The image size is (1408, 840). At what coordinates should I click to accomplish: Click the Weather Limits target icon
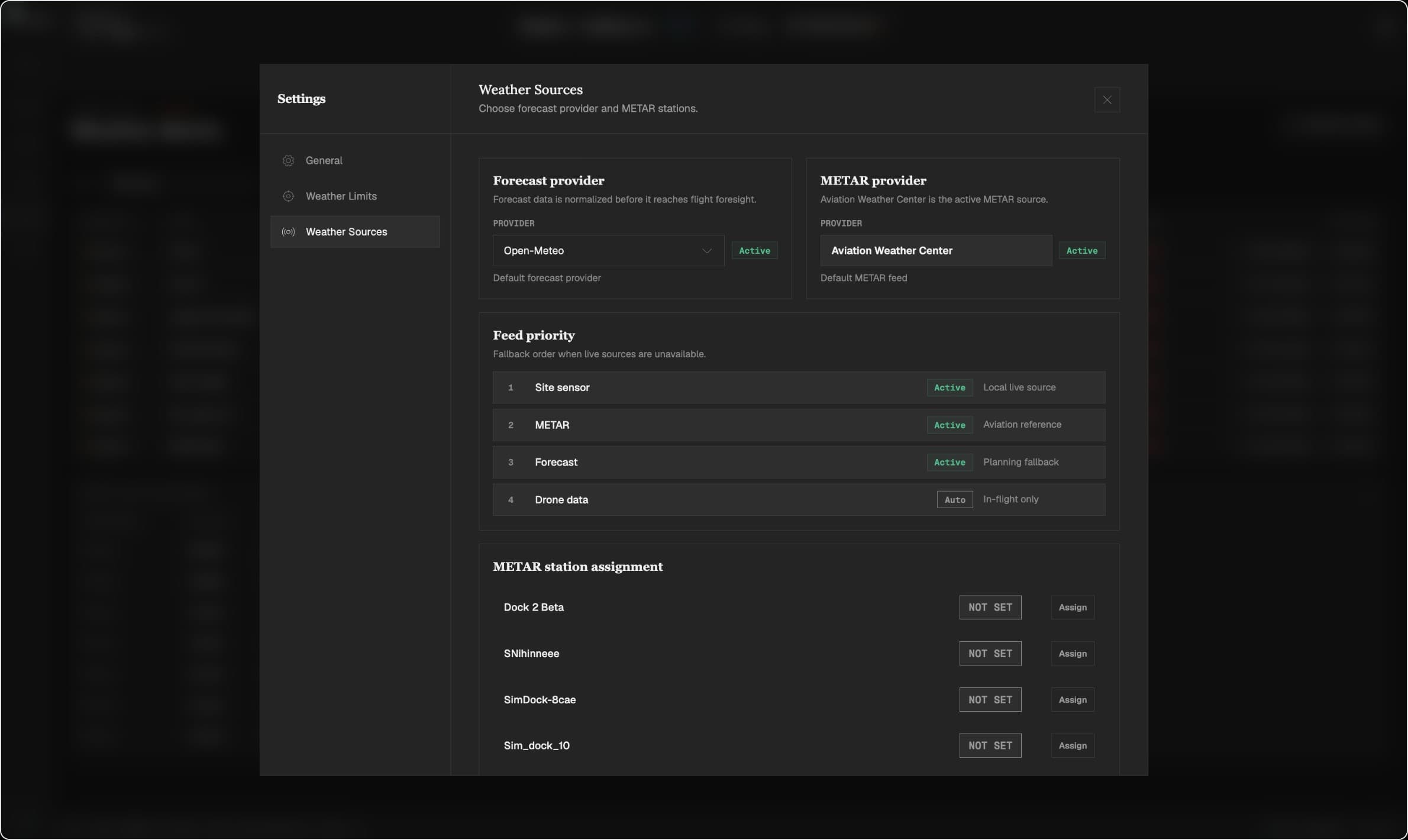click(288, 196)
